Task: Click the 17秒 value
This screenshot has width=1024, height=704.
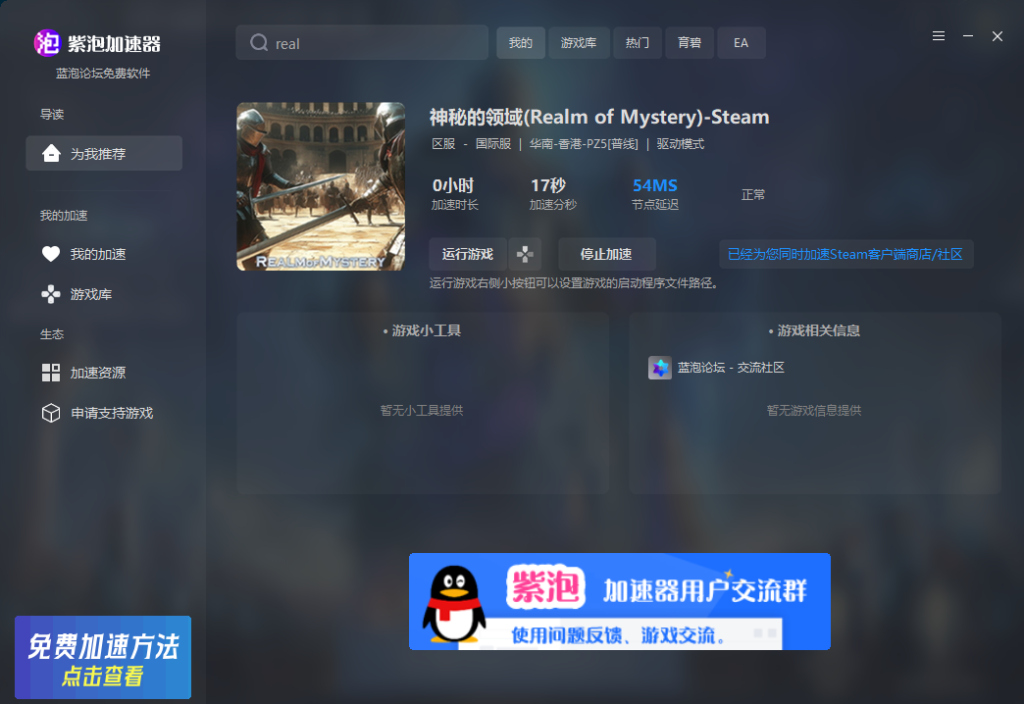Action: 548,185
